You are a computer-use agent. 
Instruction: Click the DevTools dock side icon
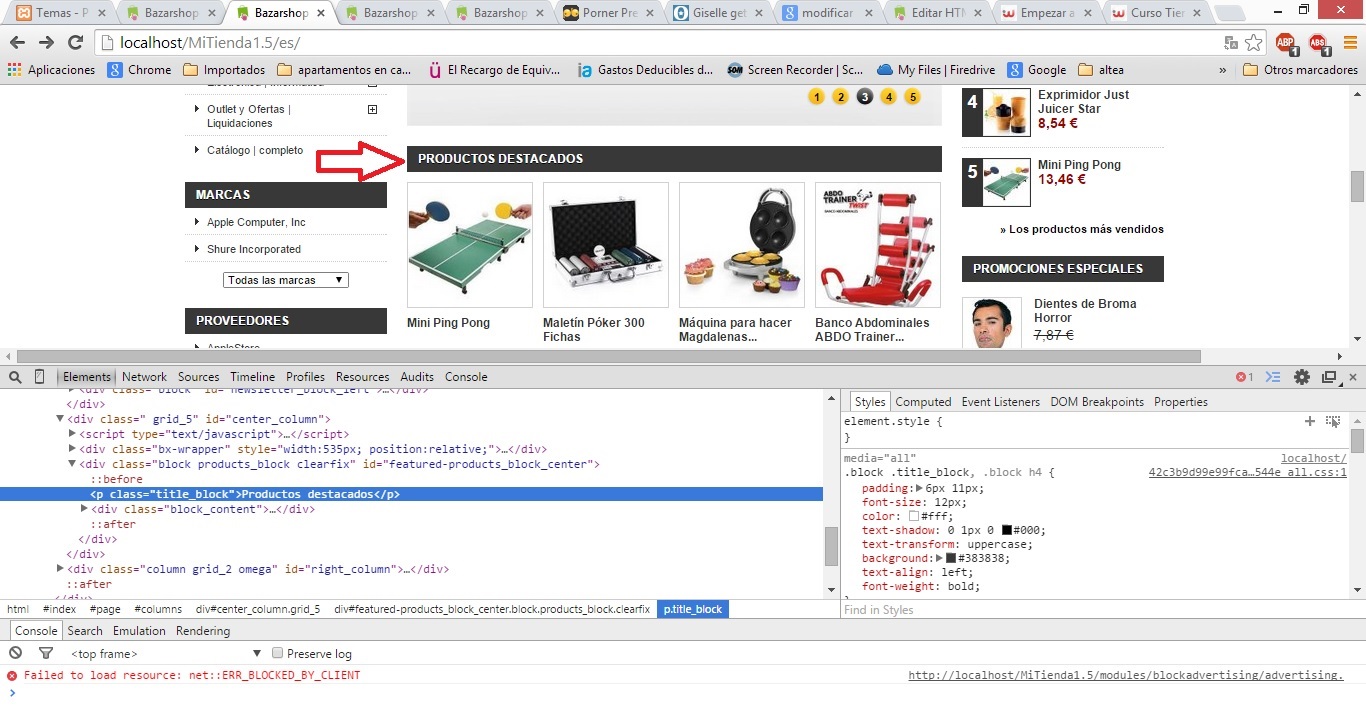(1329, 377)
